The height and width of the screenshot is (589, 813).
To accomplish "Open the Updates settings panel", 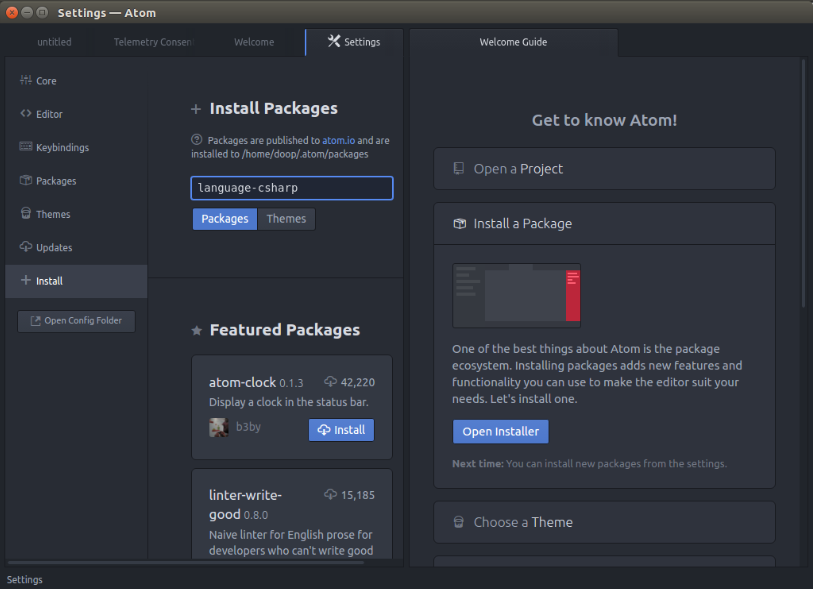I will pos(76,247).
